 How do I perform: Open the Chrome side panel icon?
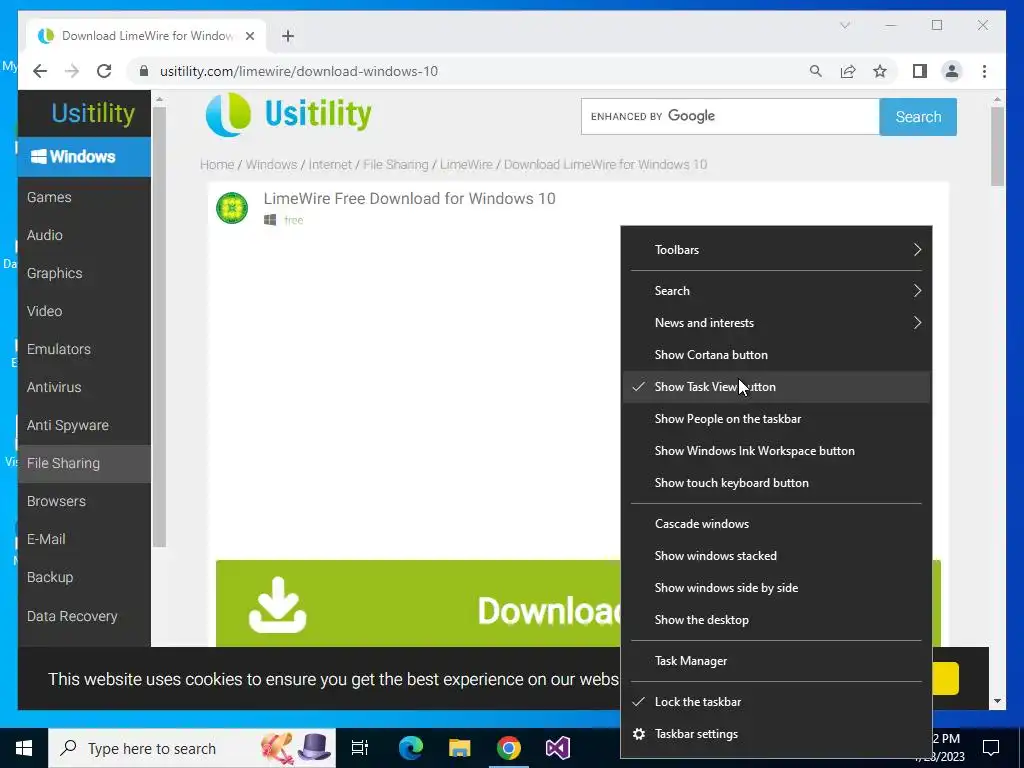pyautogui.click(x=920, y=71)
